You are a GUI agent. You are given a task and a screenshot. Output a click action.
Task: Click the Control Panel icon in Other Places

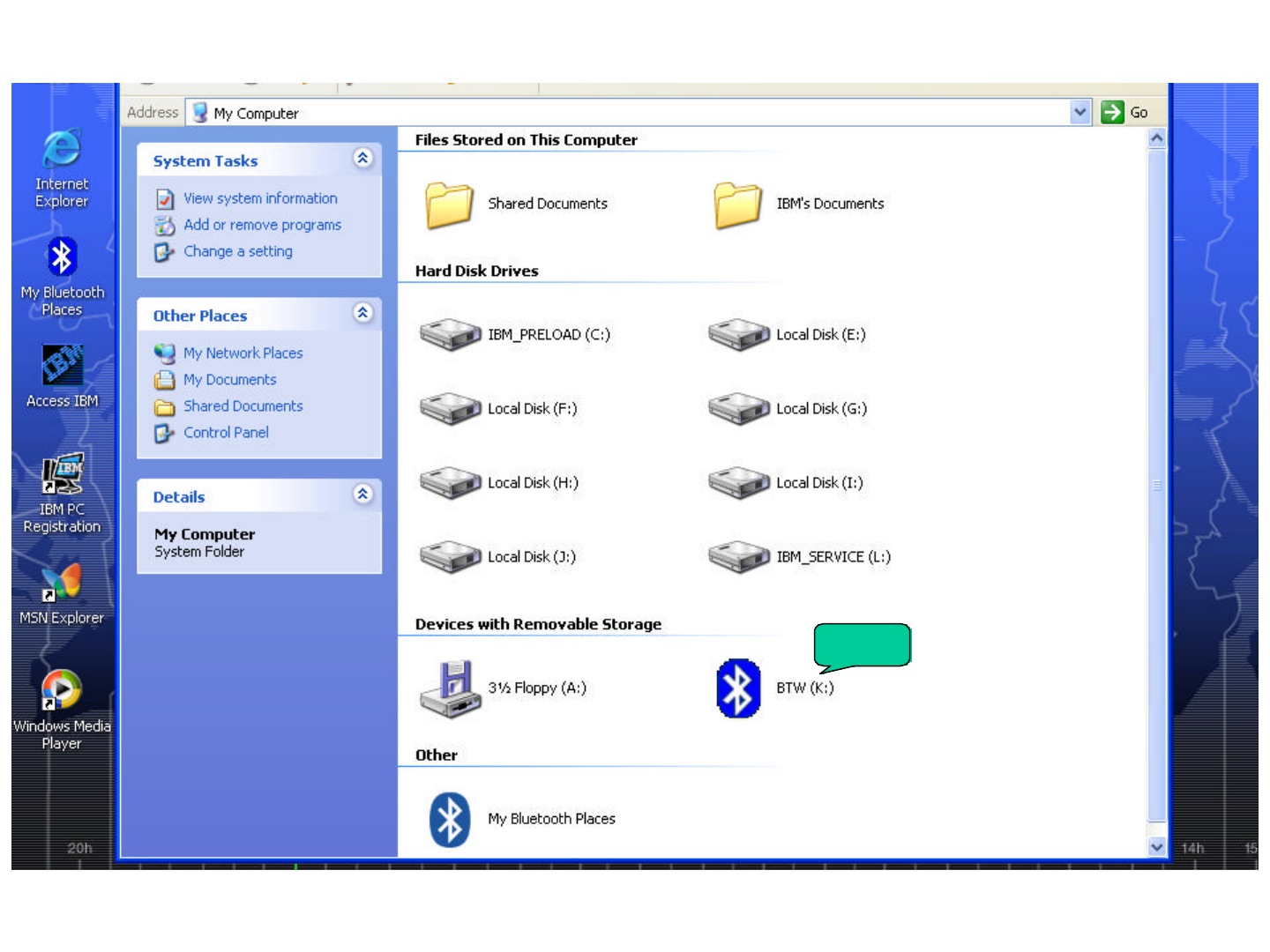point(165,433)
